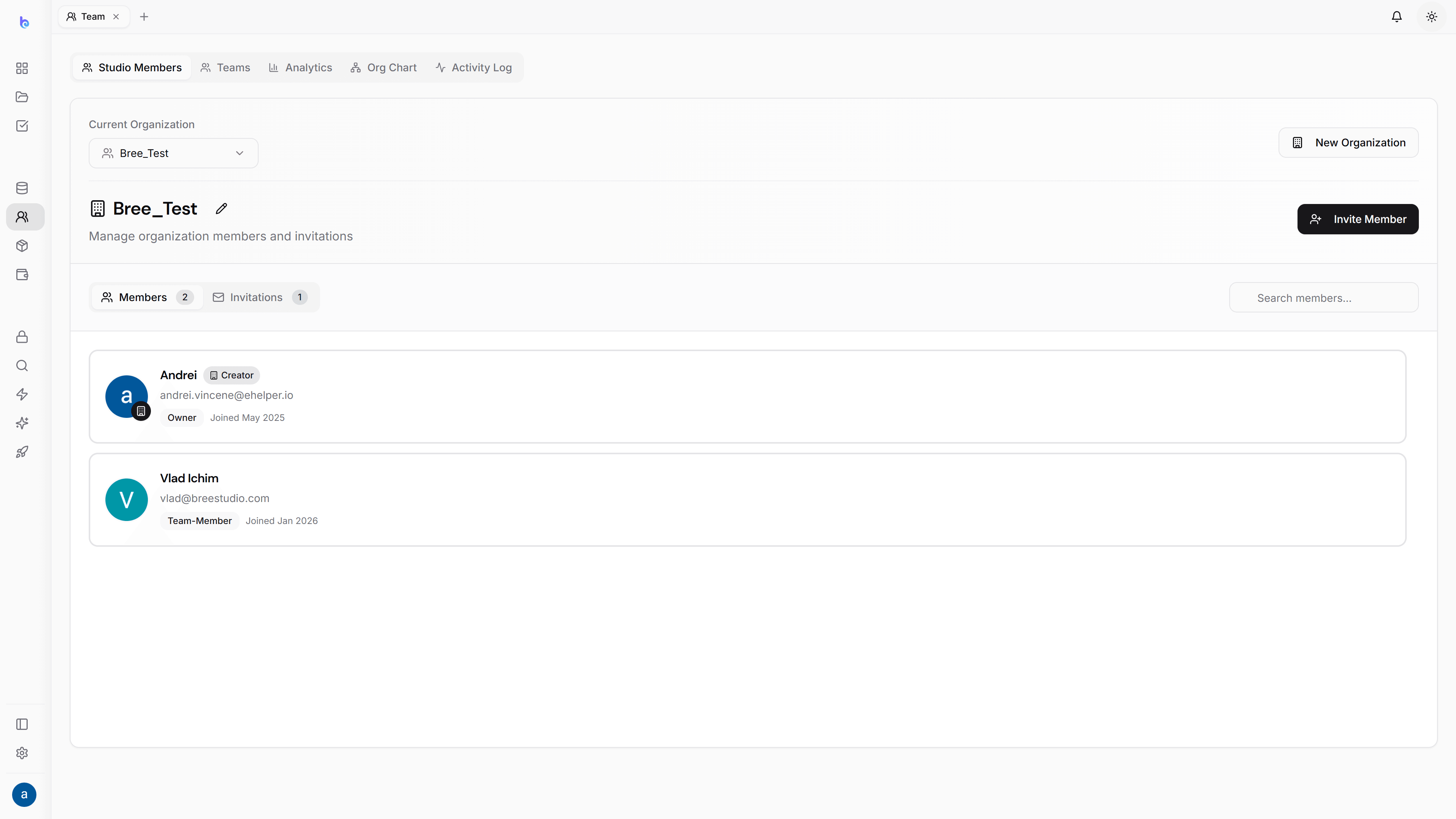Click the Members count badge 2
This screenshot has height=819, width=1456.
[x=185, y=297]
